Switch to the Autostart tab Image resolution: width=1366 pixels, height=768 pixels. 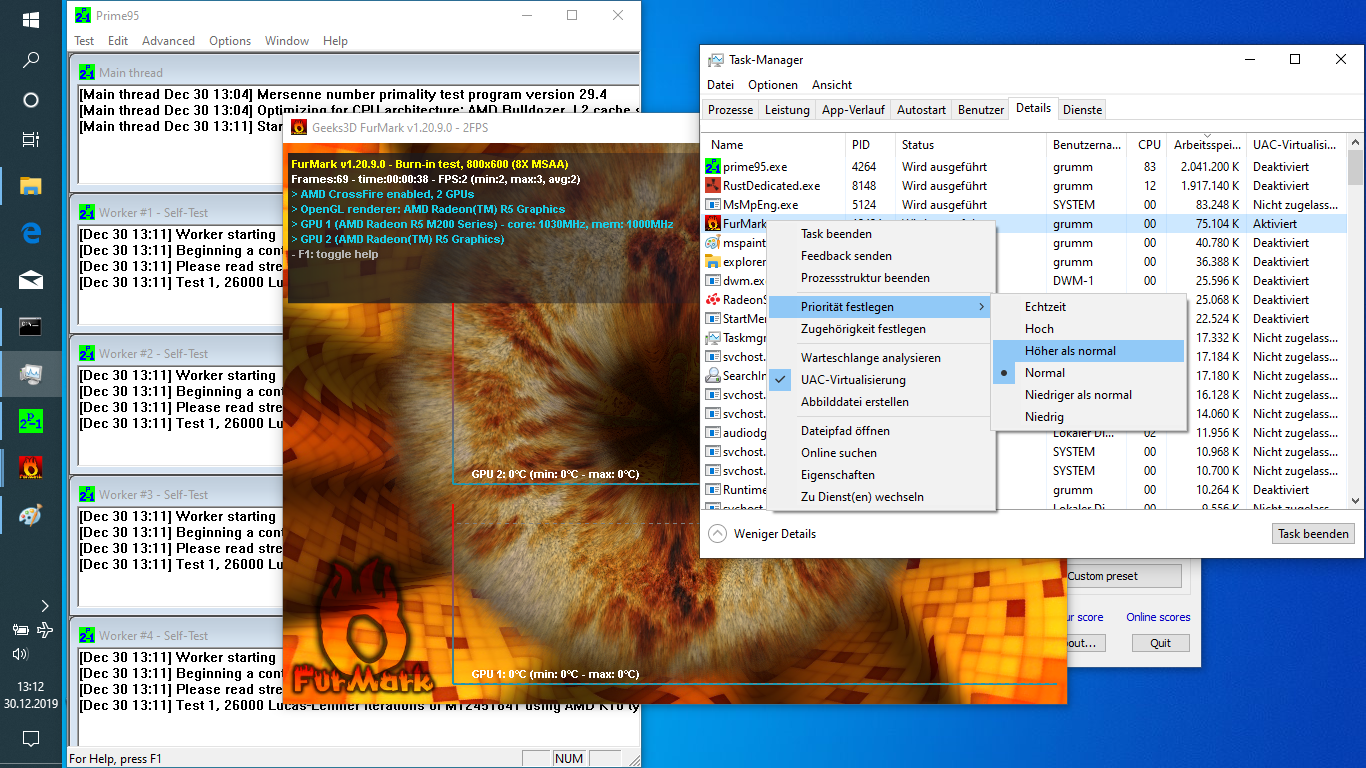click(921, 110)
